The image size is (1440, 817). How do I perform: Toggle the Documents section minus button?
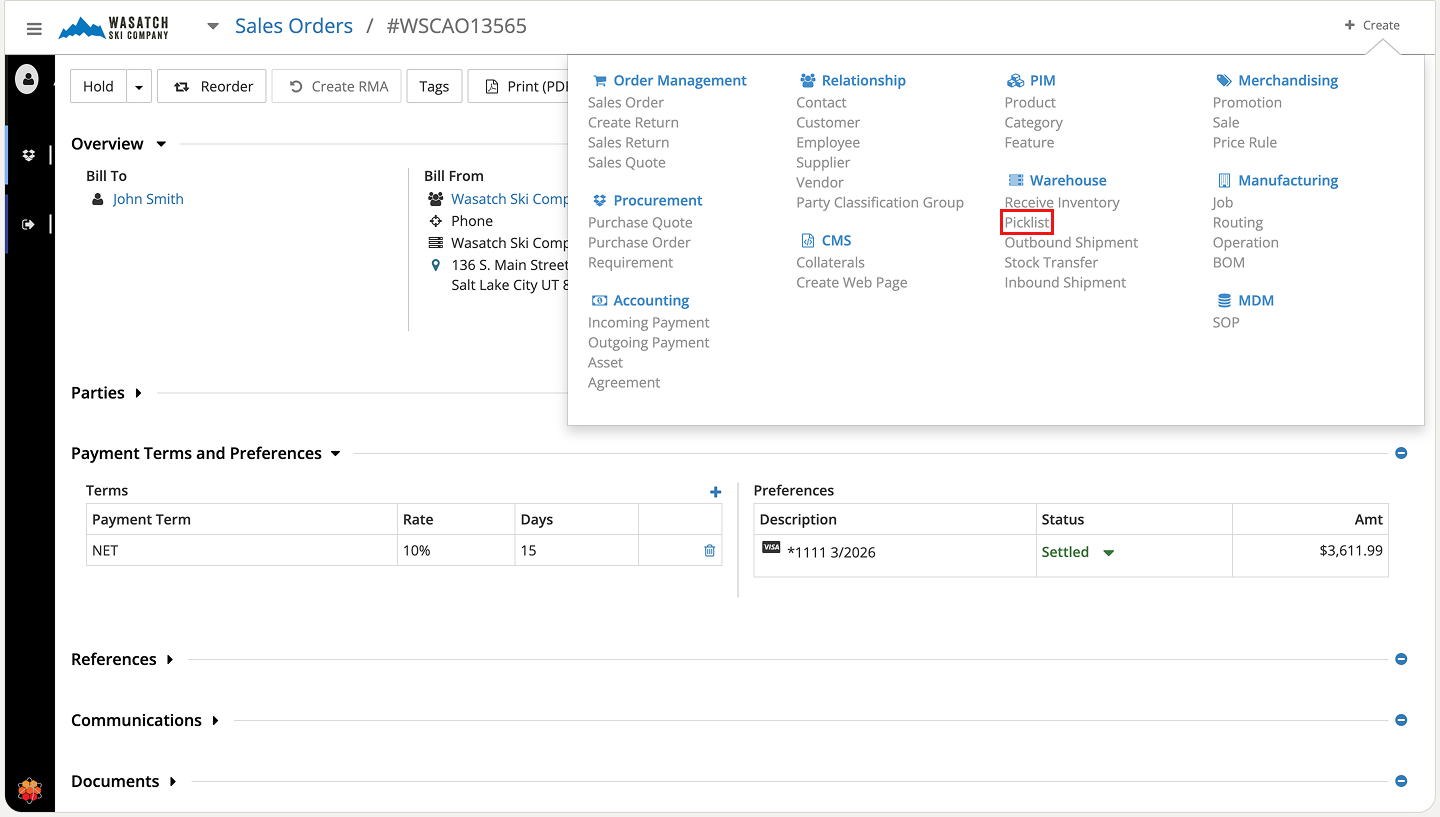(x=1401, y=781)
